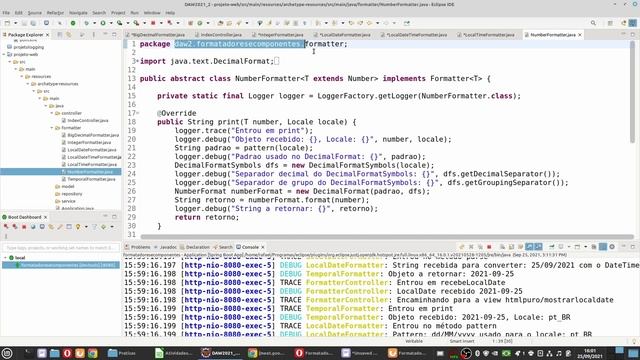The image size is (640, 360).
Task: Collapse the controller folder in Package Explorer
Action: click(52, 113)
